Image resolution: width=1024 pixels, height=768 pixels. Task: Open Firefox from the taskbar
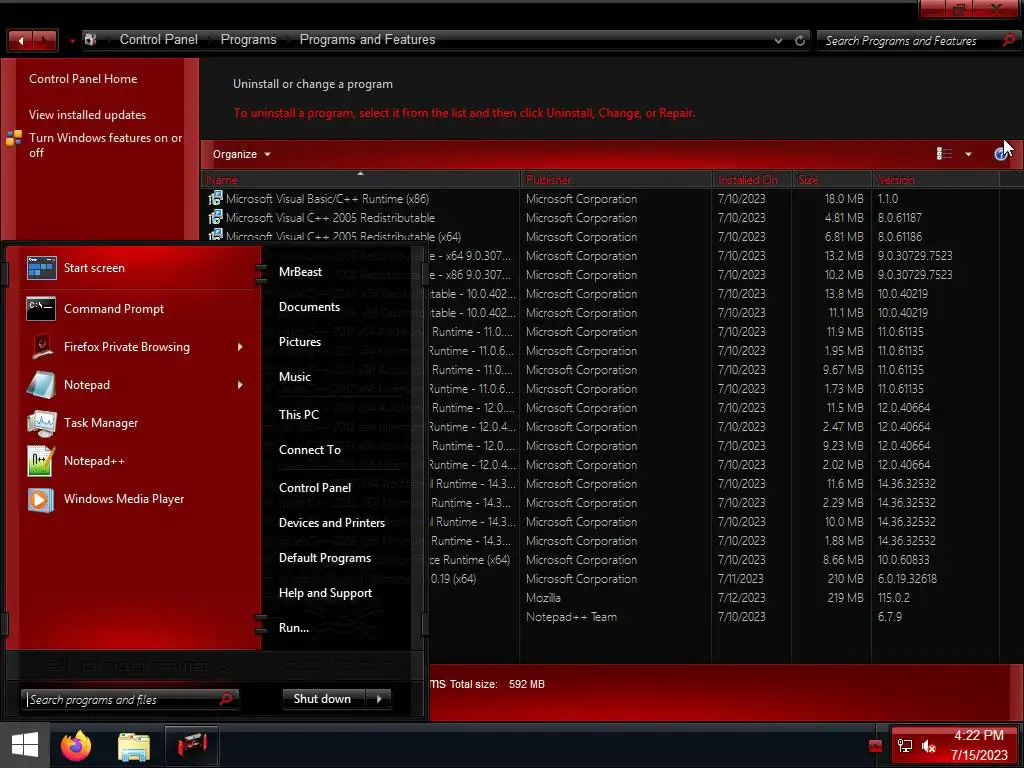click(76, 745)
